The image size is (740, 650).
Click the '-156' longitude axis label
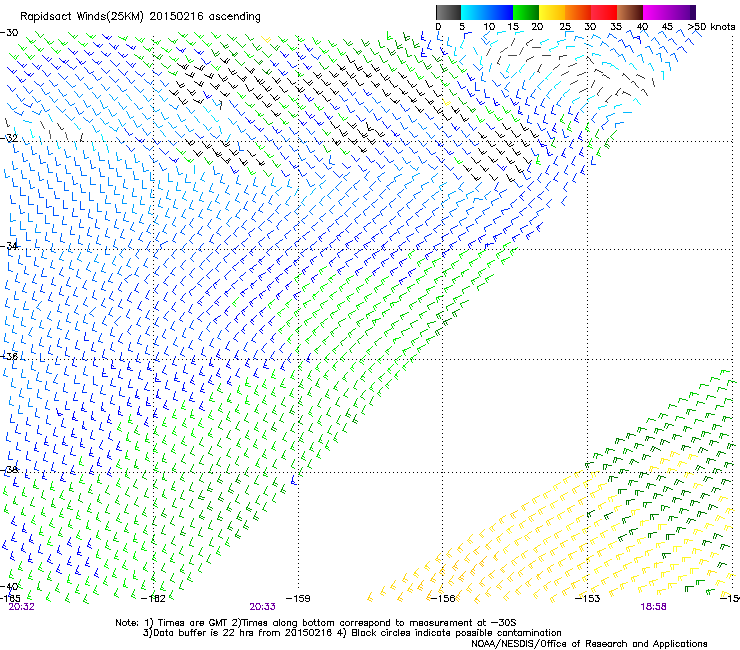443,599
